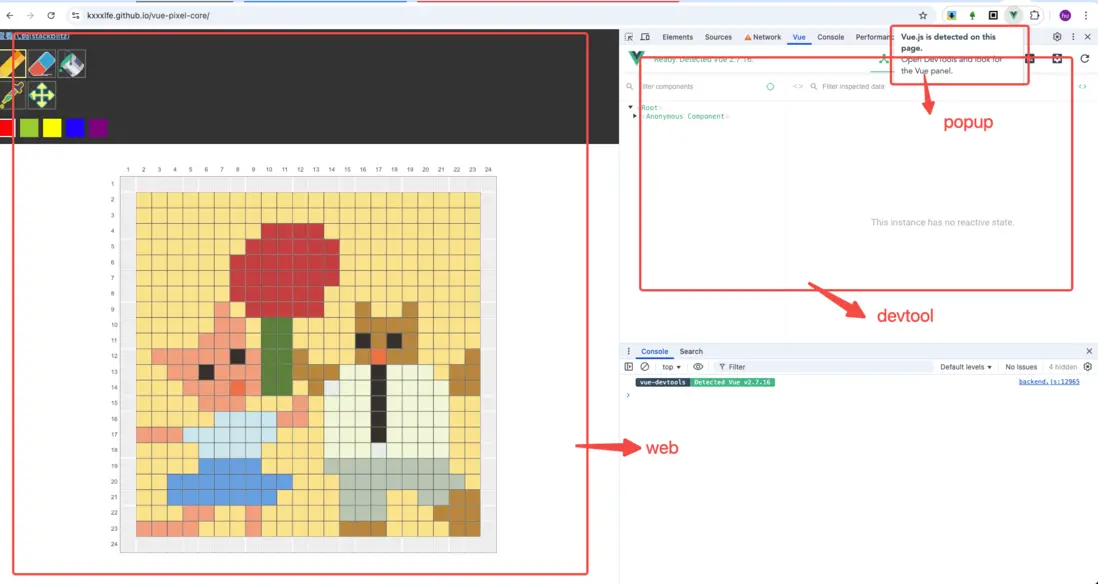Screen dimensions: 1098x584
Task: Click the Filter inspected data field
Action: [x=853, y=87]
